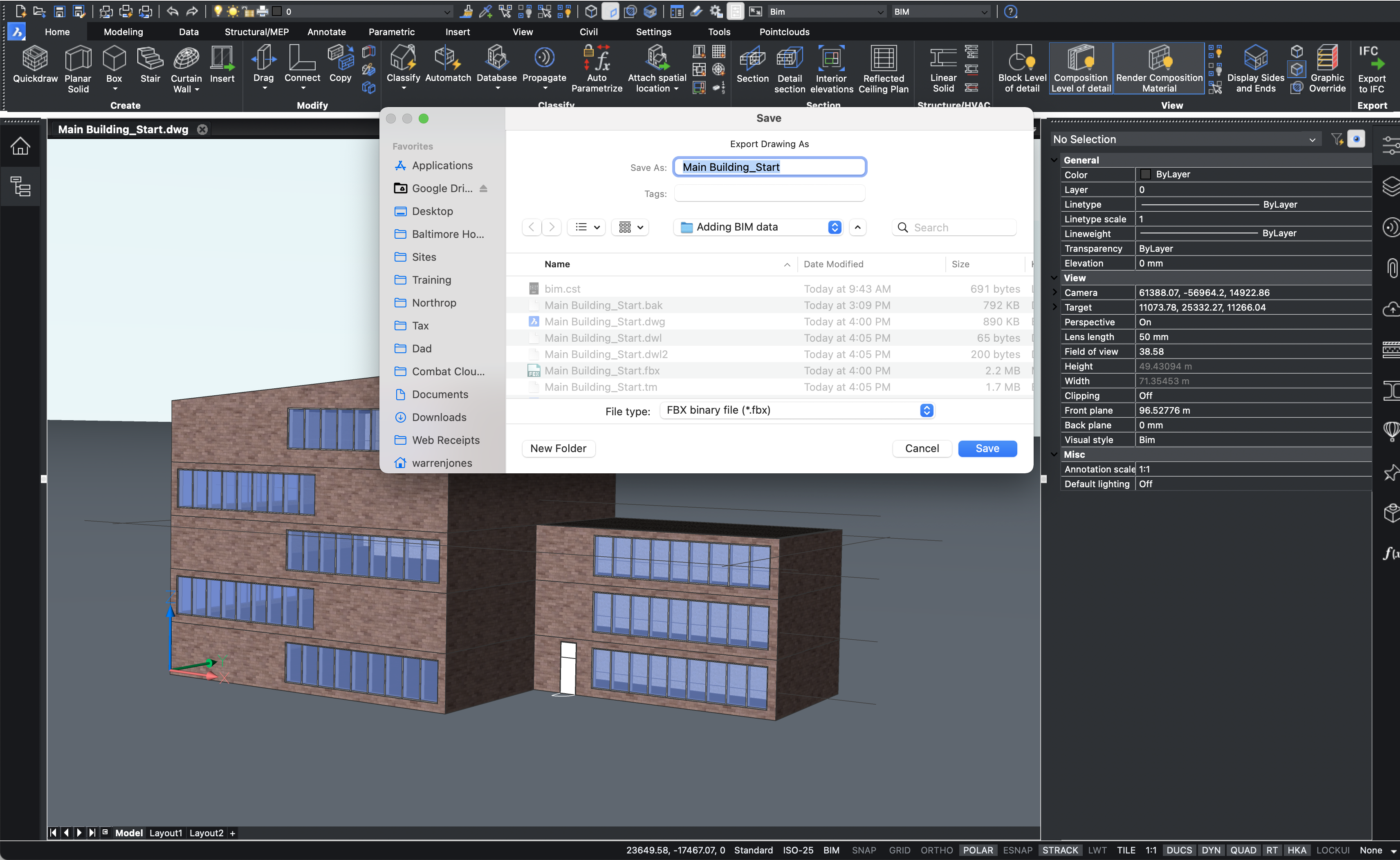Open the Layout1 tab
This screenshot has height=860, width=1400.
(x=166, y=833)
